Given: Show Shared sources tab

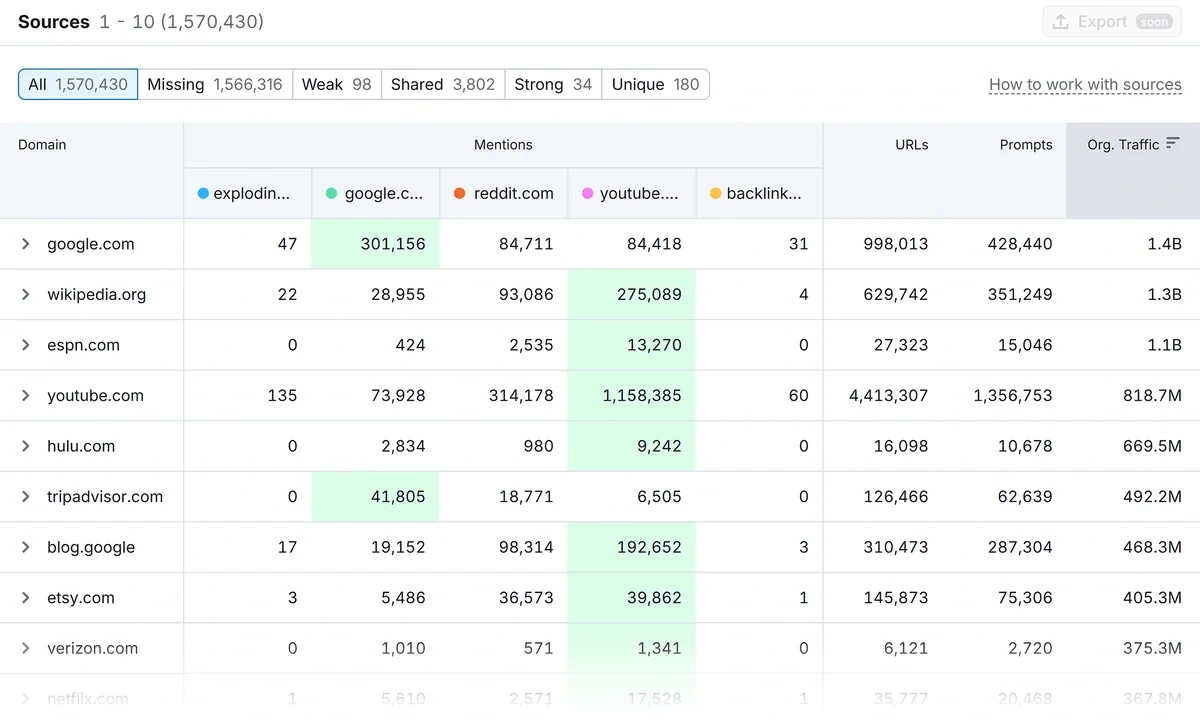Looking at the screenshot, I should (x=442, y=85).
